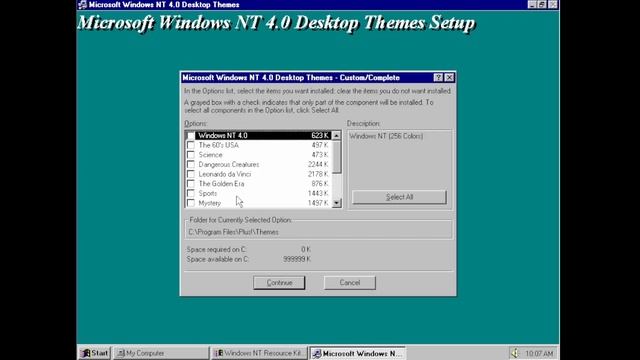Viewport: 640px width, 360px height.
Task: Switch to Windows NT Resource Kit taskbar button
Action: tap(259, 353)
